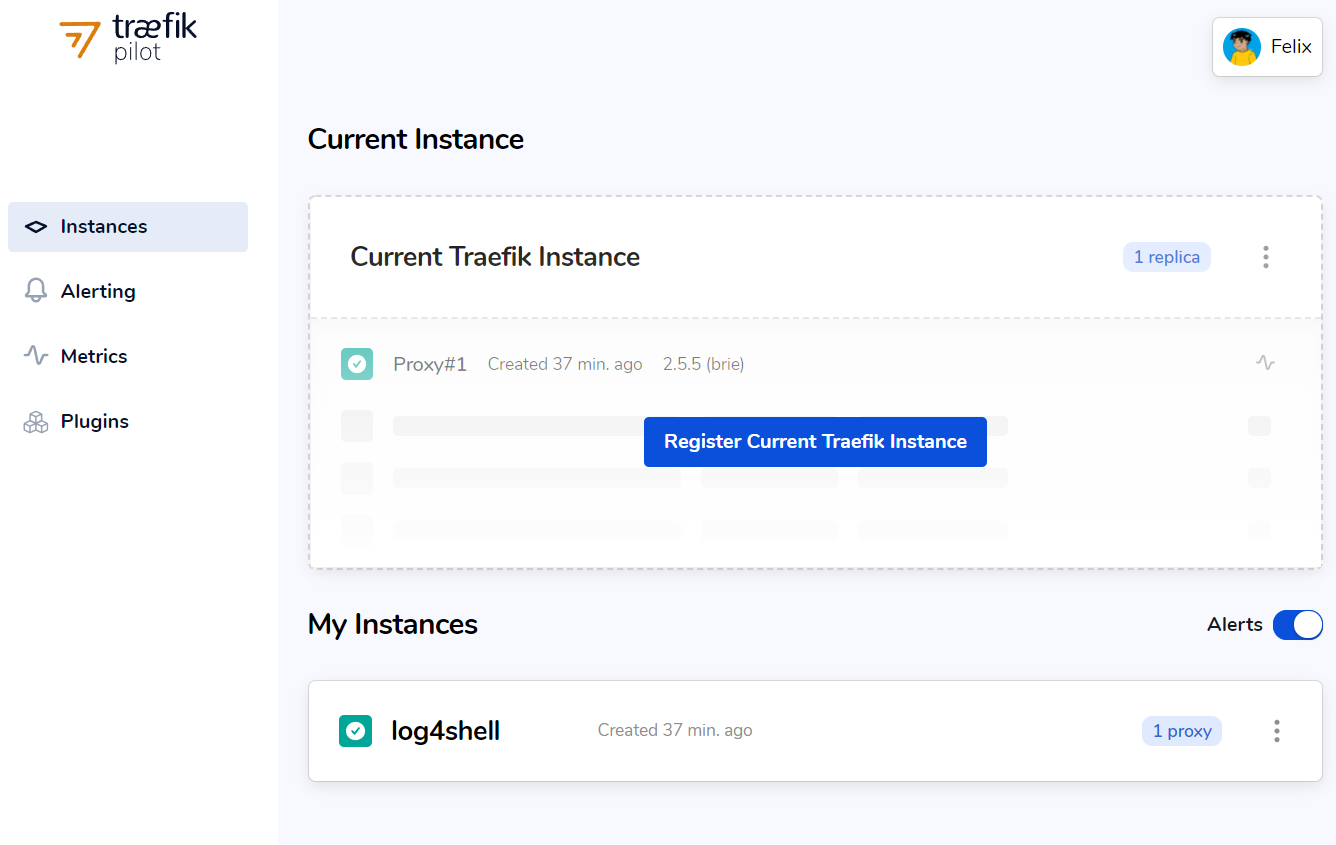Click the Current Instance heading
This screenshot has height=845, width=1336.
(x=416, y=139)
